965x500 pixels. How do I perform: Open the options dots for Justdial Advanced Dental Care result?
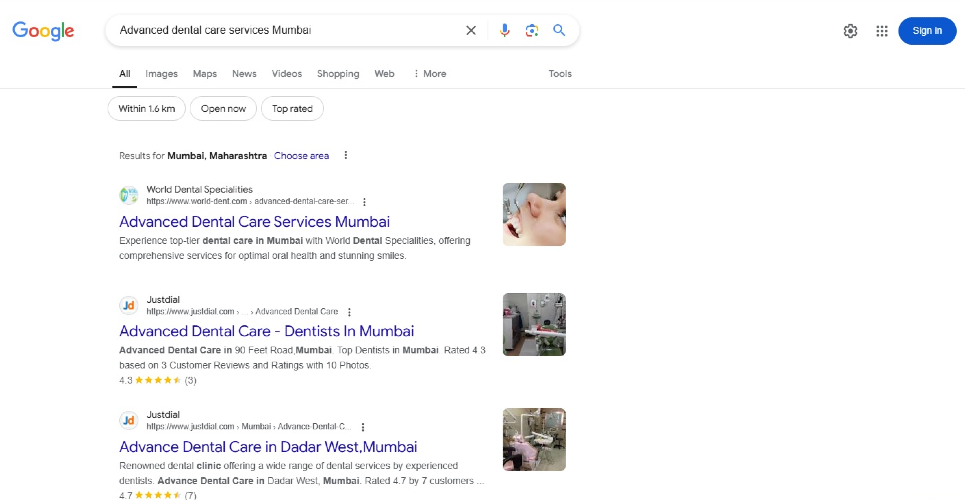(350, 312)
